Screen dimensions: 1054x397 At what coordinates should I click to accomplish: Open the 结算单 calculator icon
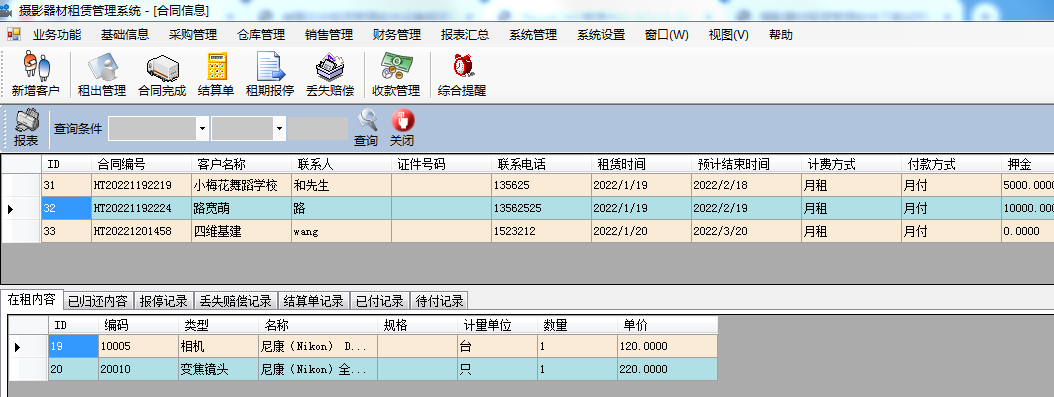pos(216,75)
